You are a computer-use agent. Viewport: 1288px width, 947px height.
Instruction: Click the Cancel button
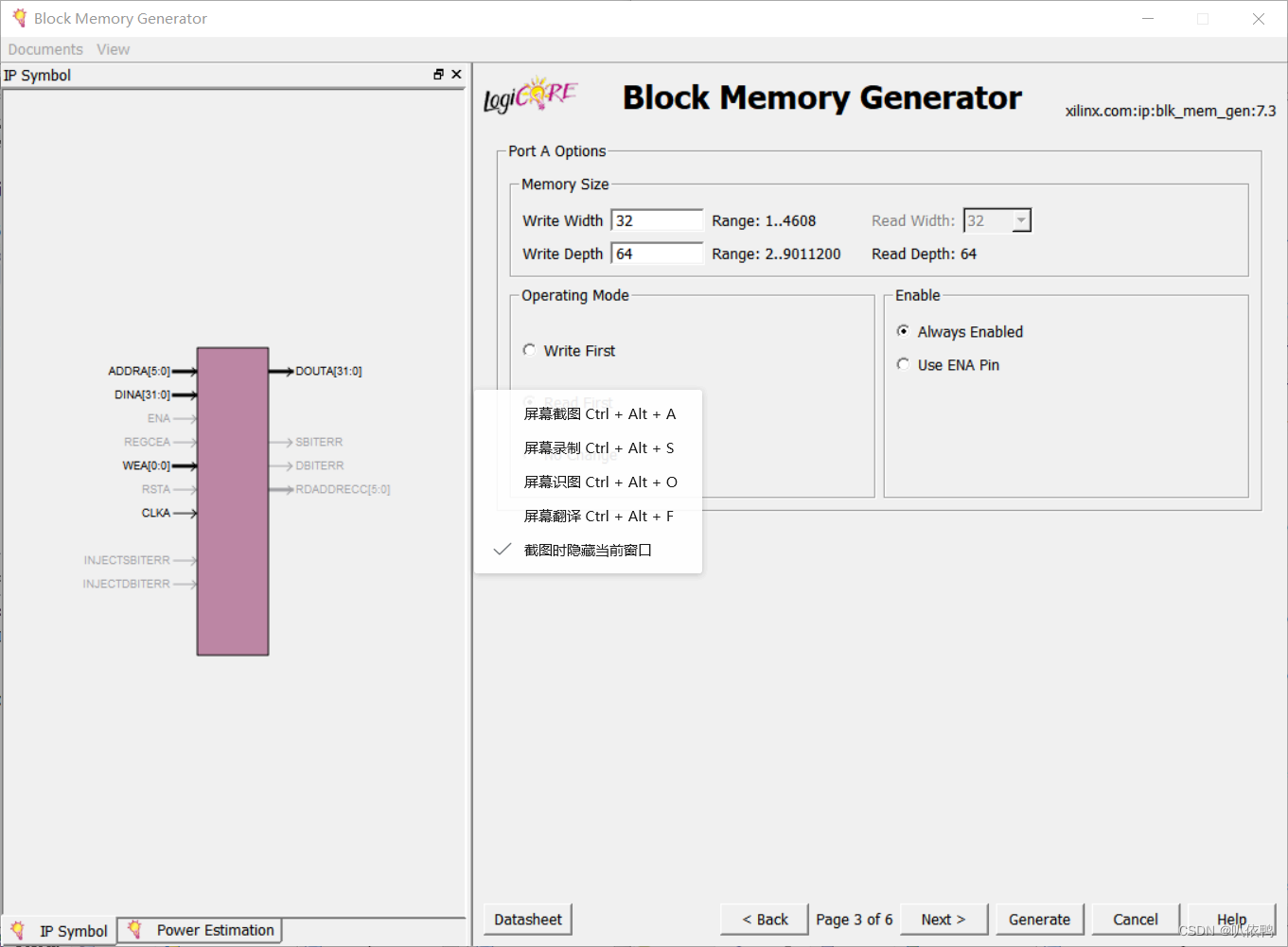[x=1135, y=920]
